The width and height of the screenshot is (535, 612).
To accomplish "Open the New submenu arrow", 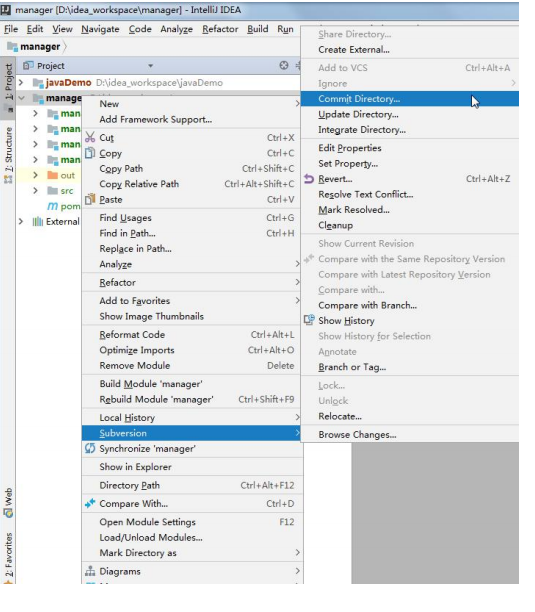I will click(297, 103).
